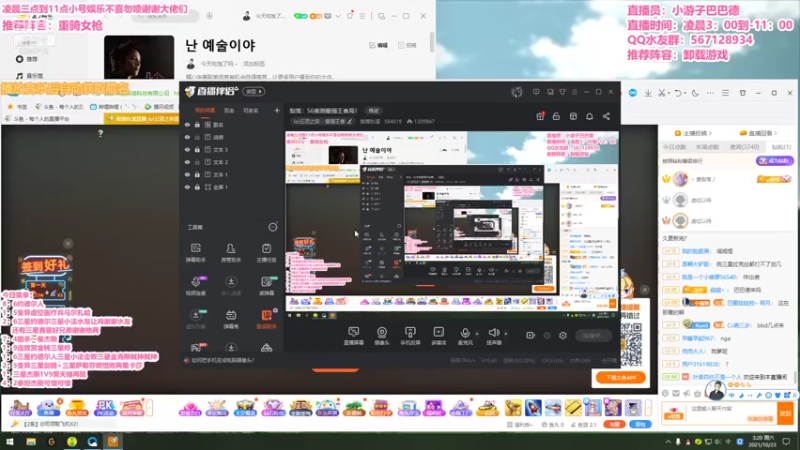Toggle the lock on the 文本 1 layer
Viewport: 800px width, 450px height.
(x=197, y=174)
